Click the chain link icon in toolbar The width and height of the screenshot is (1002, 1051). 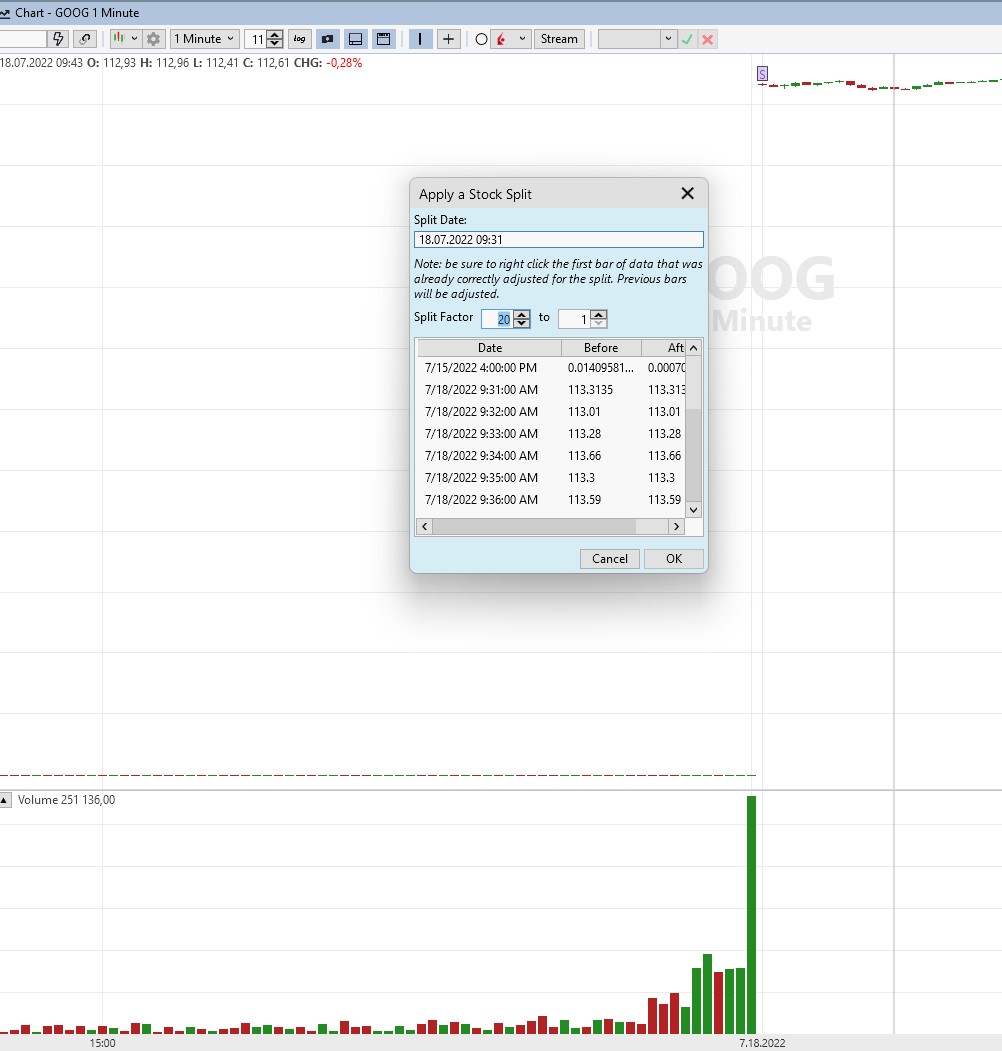pyautogui.click(x=85, y=39)
